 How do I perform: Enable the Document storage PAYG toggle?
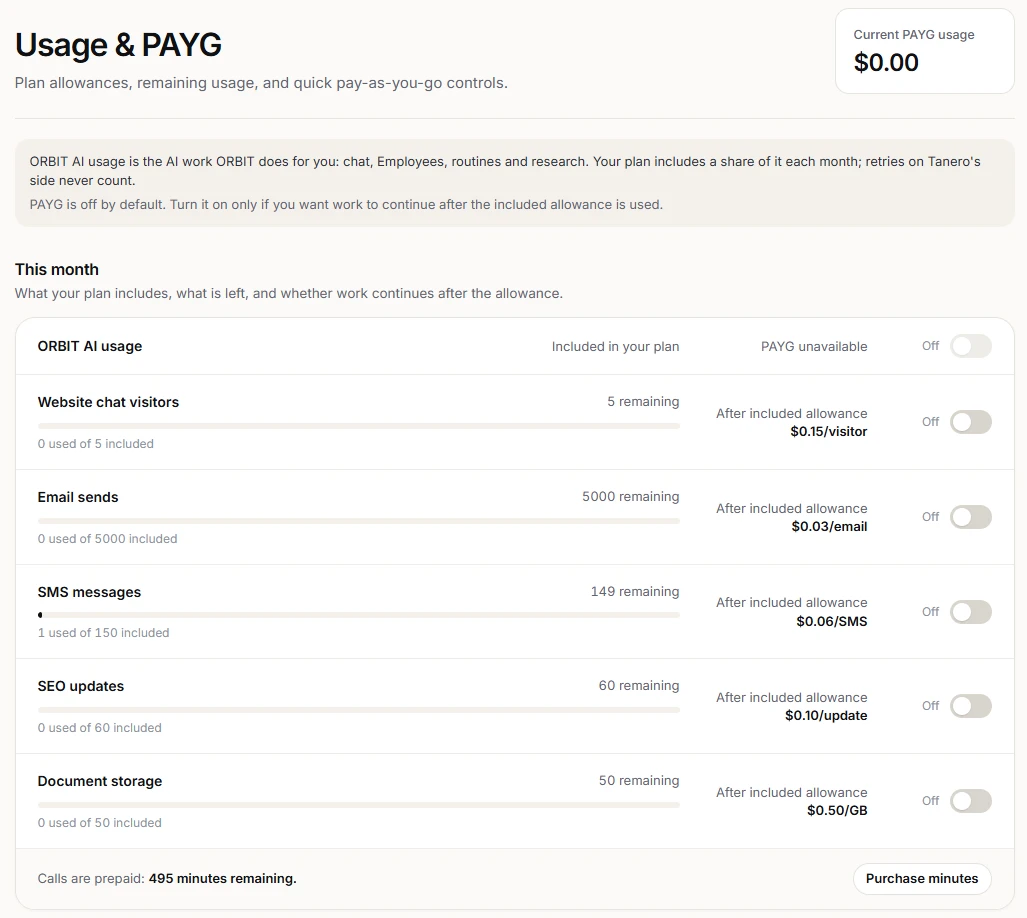click(971, 801)
